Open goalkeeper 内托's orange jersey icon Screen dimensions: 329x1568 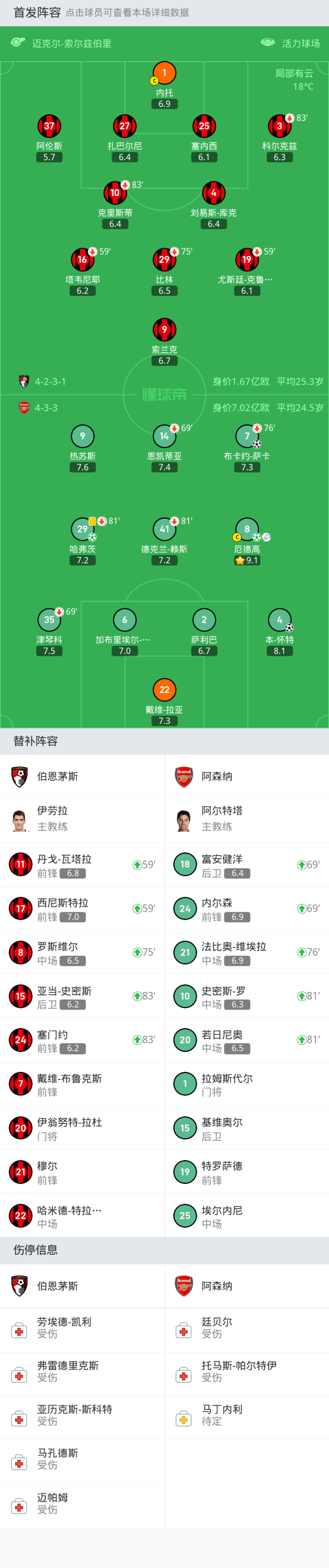(164, 73)
